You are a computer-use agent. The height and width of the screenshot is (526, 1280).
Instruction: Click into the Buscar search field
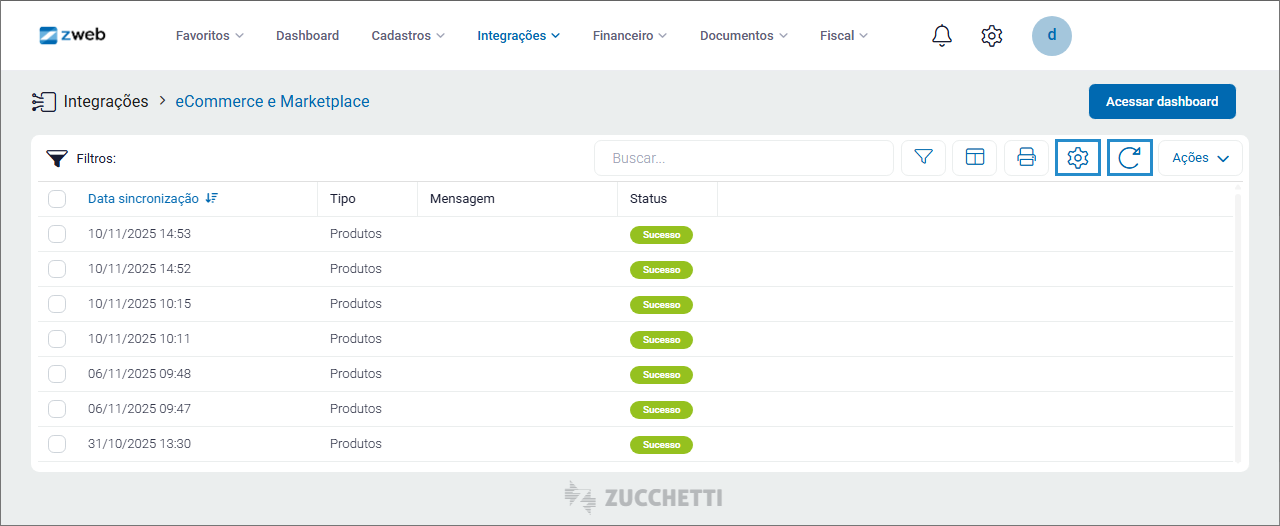(743, 158)
